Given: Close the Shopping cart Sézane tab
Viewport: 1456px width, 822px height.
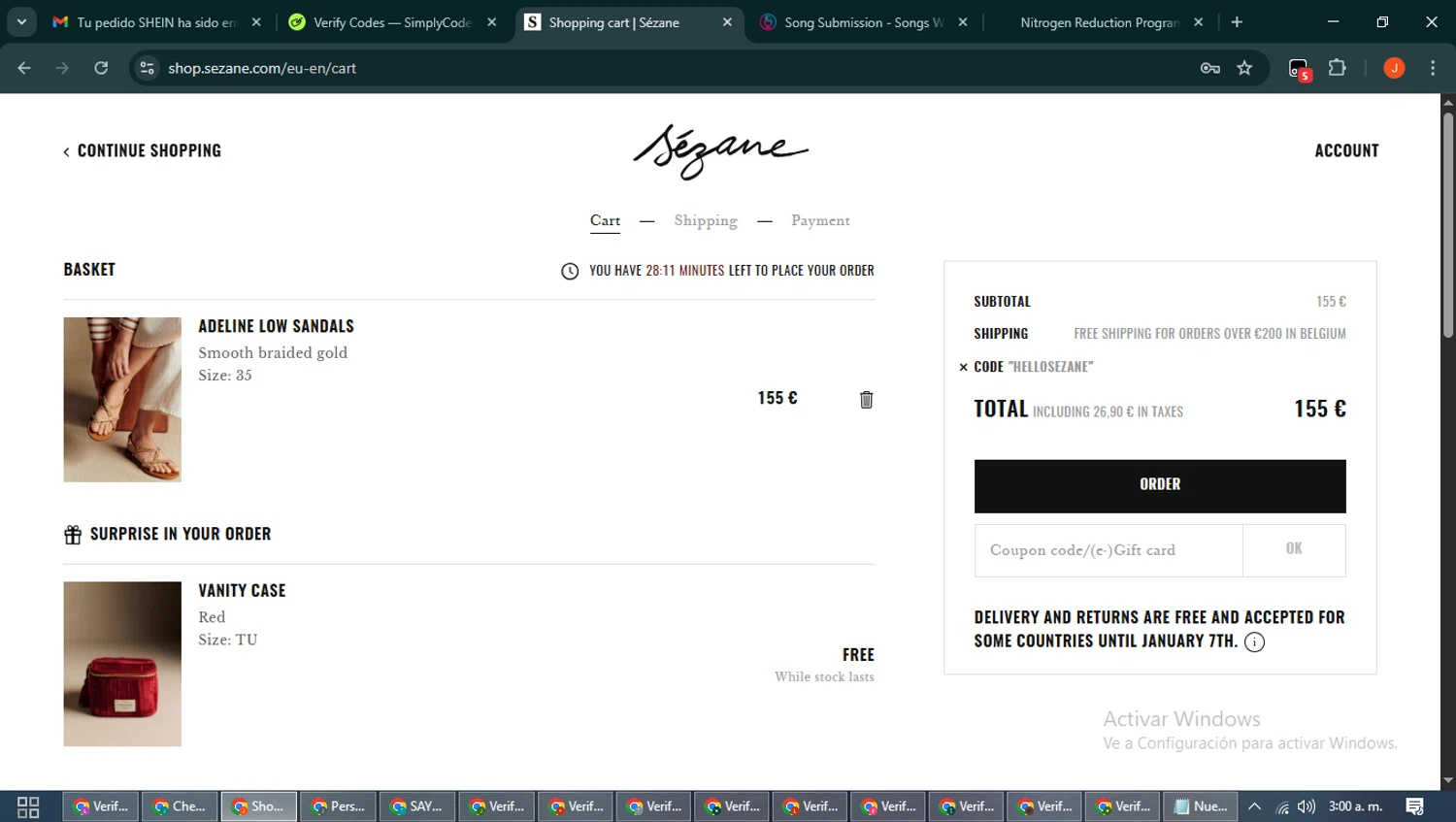Looking at the screenshot, I should [727, 22].
